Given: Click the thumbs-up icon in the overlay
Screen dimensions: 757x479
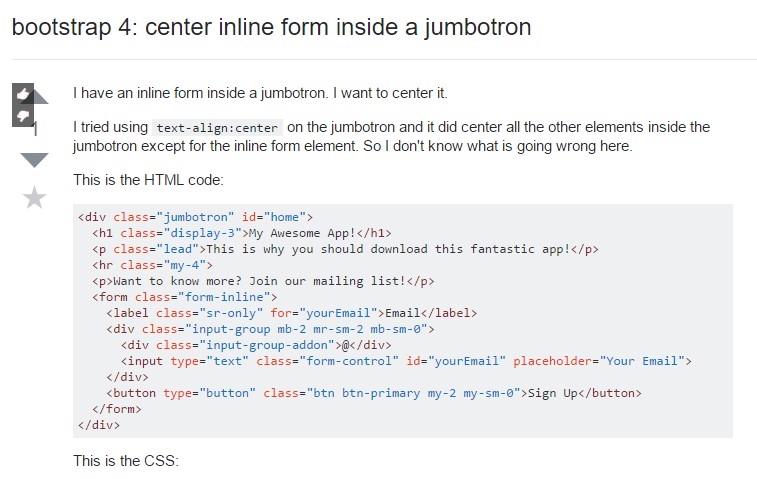Looking at the screenshot, I should coord(23,94).
